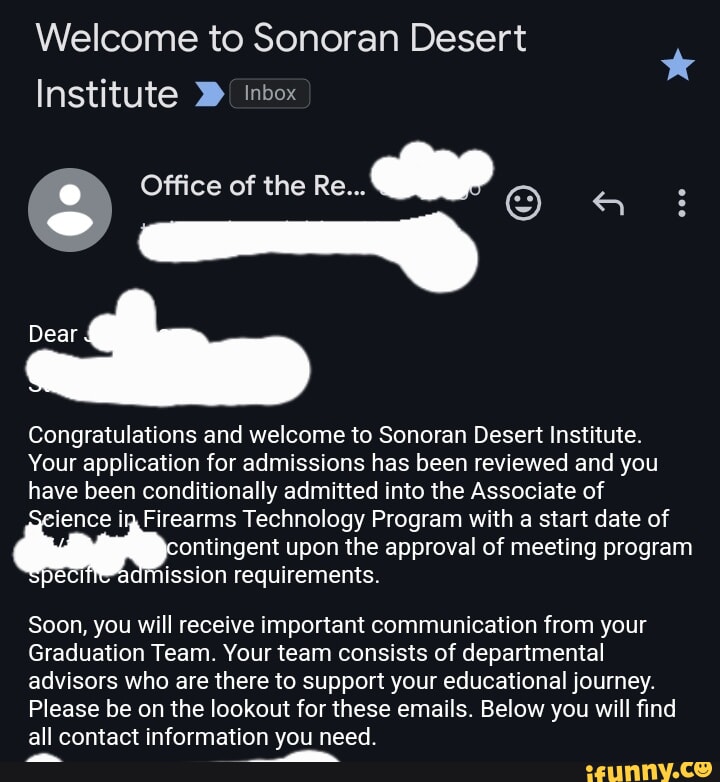Click the blue importance marker

coord(210,95)
